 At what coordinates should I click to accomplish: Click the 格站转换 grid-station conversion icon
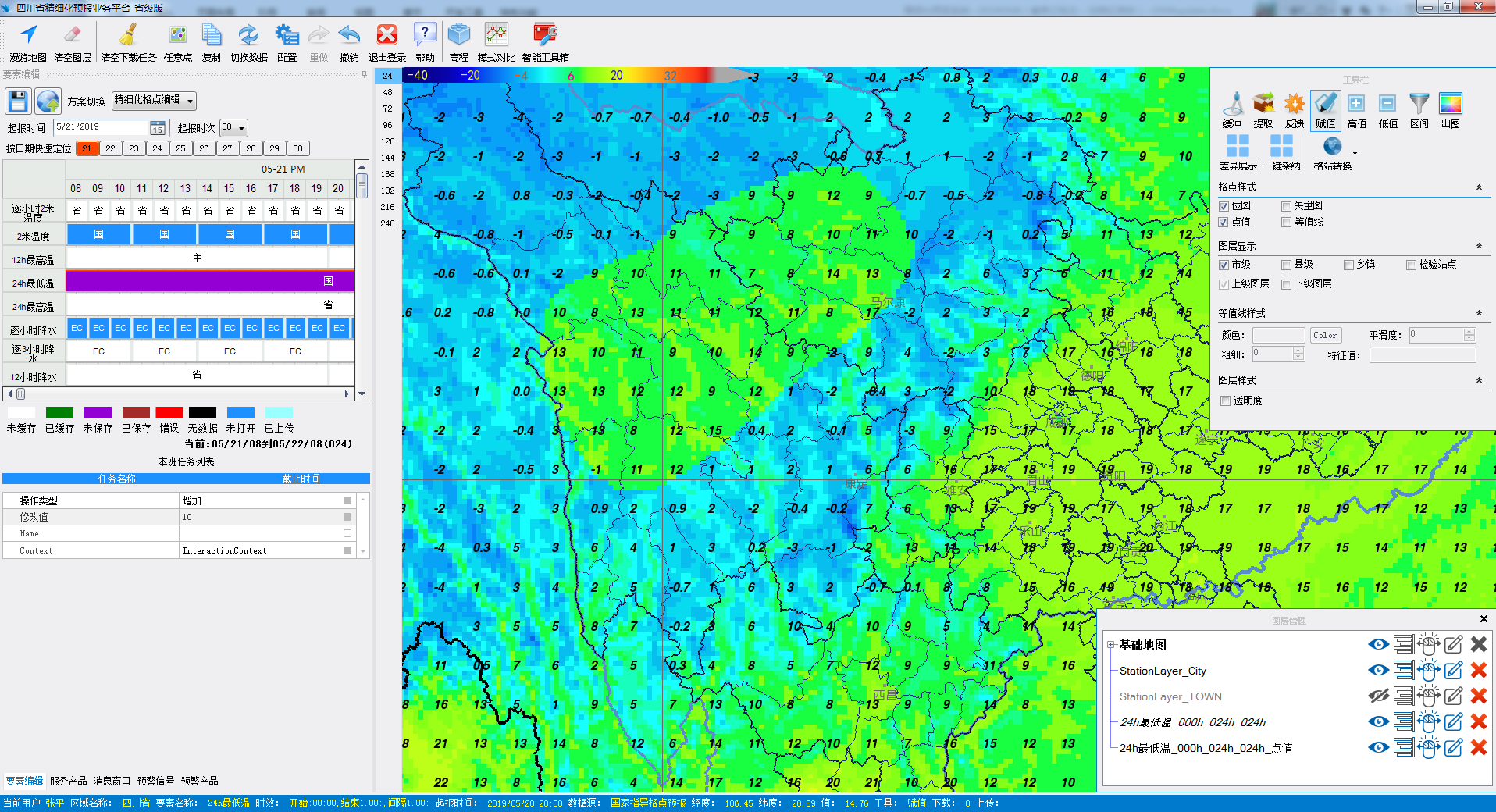click(1332, 146)
